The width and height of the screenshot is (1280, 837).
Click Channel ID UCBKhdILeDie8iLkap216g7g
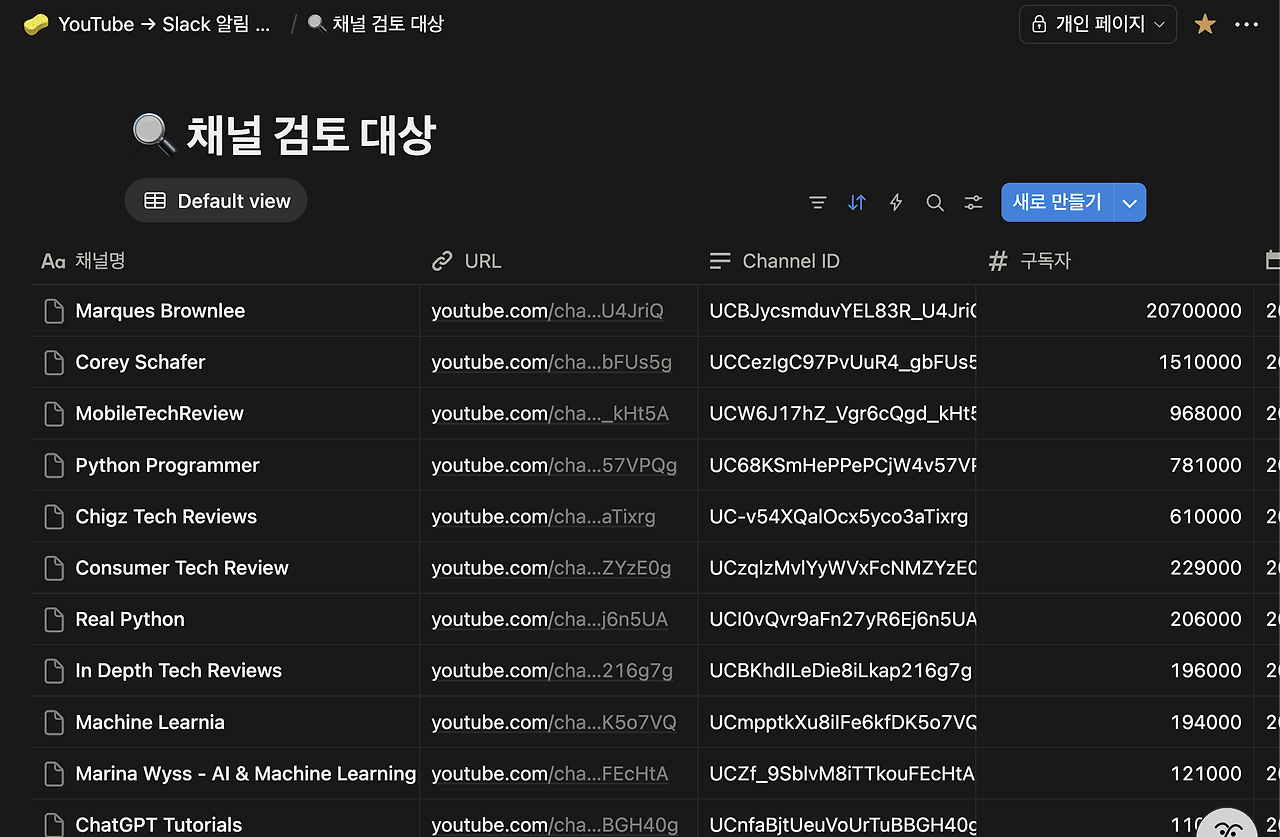pos(841,670)
